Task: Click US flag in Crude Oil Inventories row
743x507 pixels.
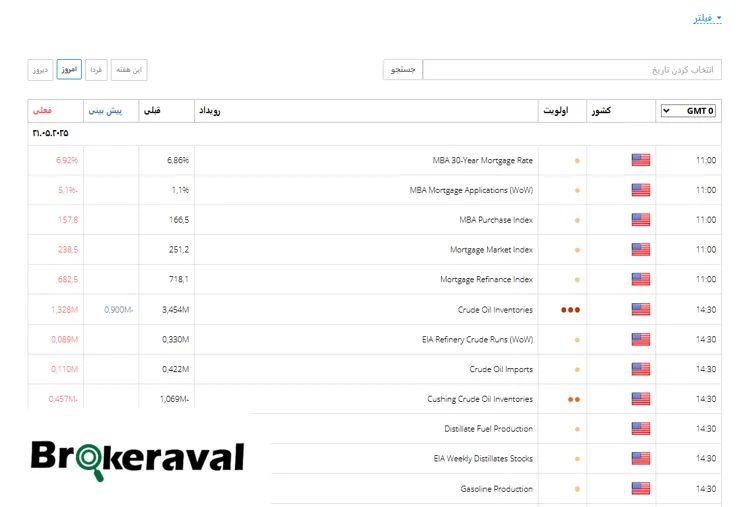Action: (641, 310)
